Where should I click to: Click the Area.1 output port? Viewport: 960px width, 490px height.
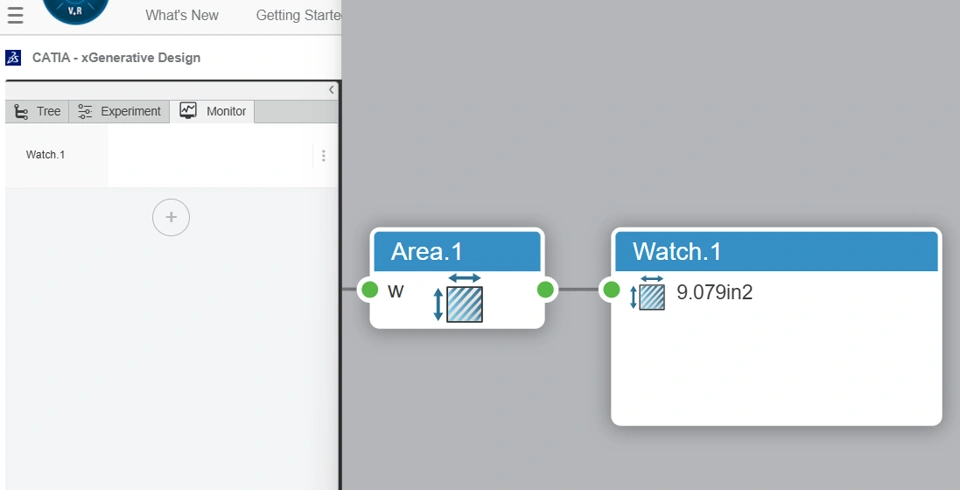tap(545, 290)
